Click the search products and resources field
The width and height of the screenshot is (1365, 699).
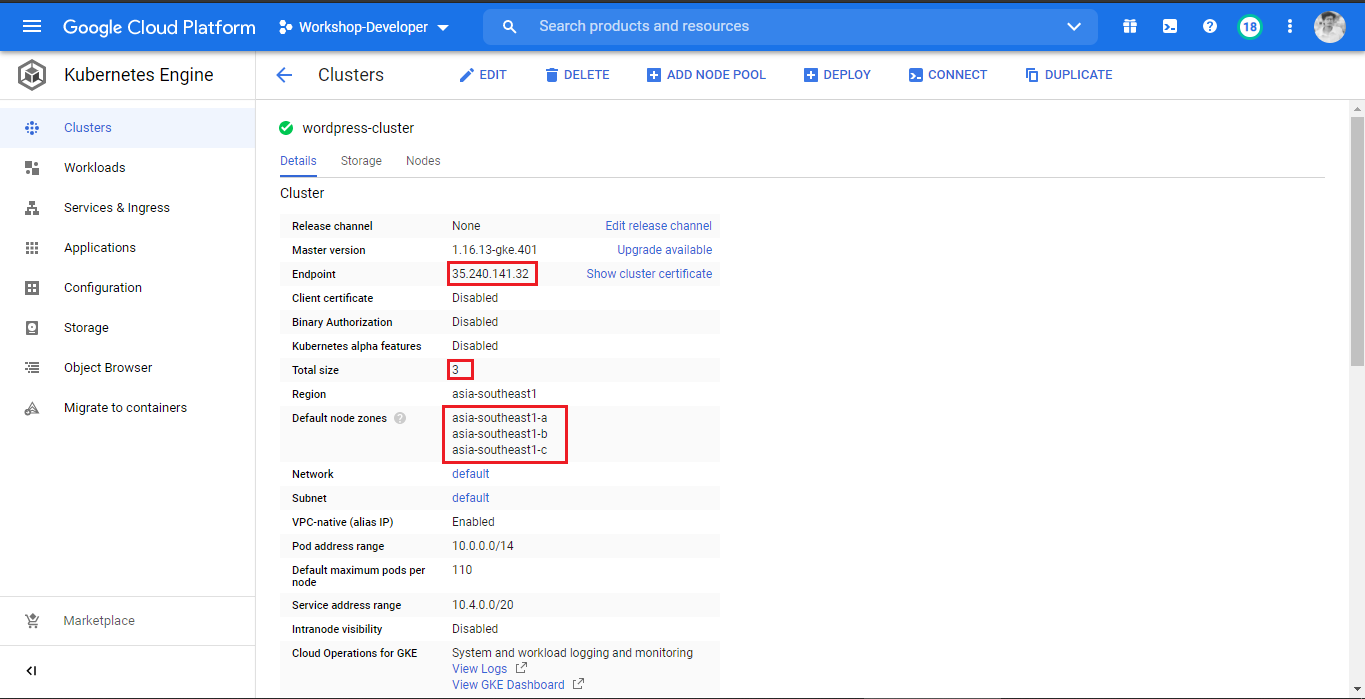coord(790,27)
